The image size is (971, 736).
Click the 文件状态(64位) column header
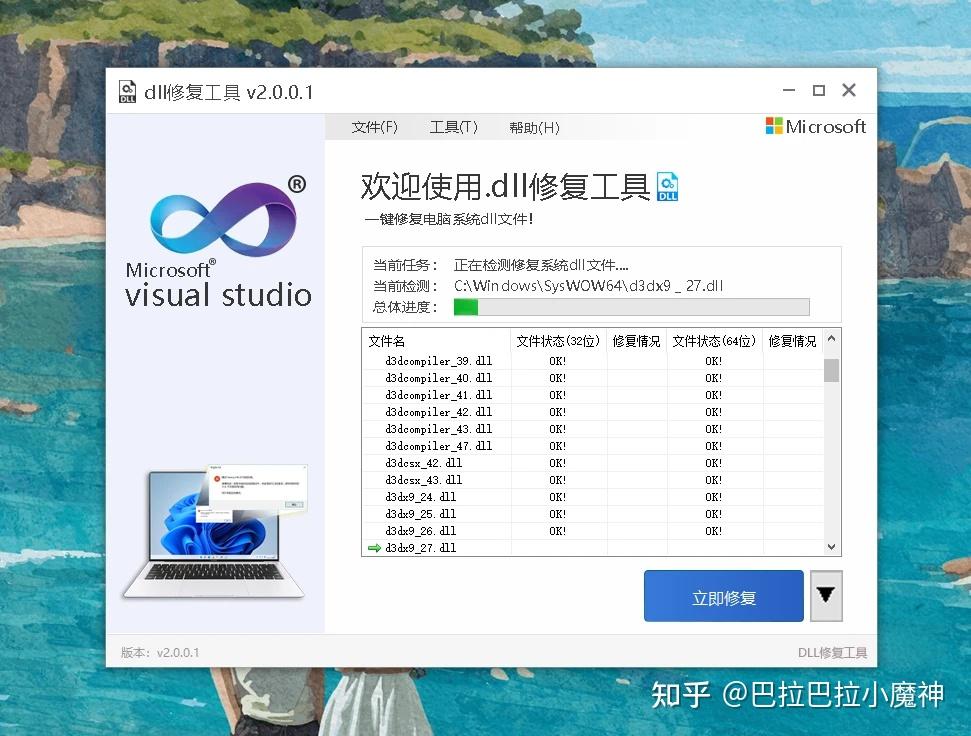point(713,341)
